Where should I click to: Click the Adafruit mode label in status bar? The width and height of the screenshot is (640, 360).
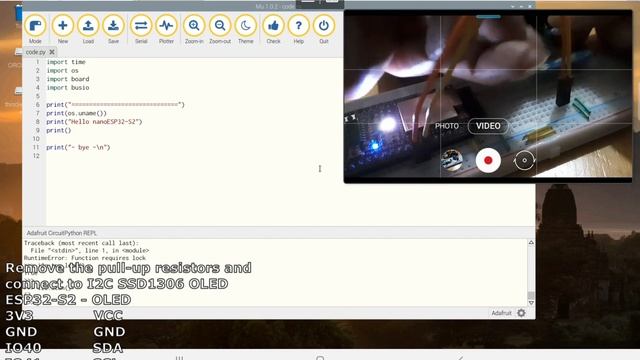coord(501,313)
